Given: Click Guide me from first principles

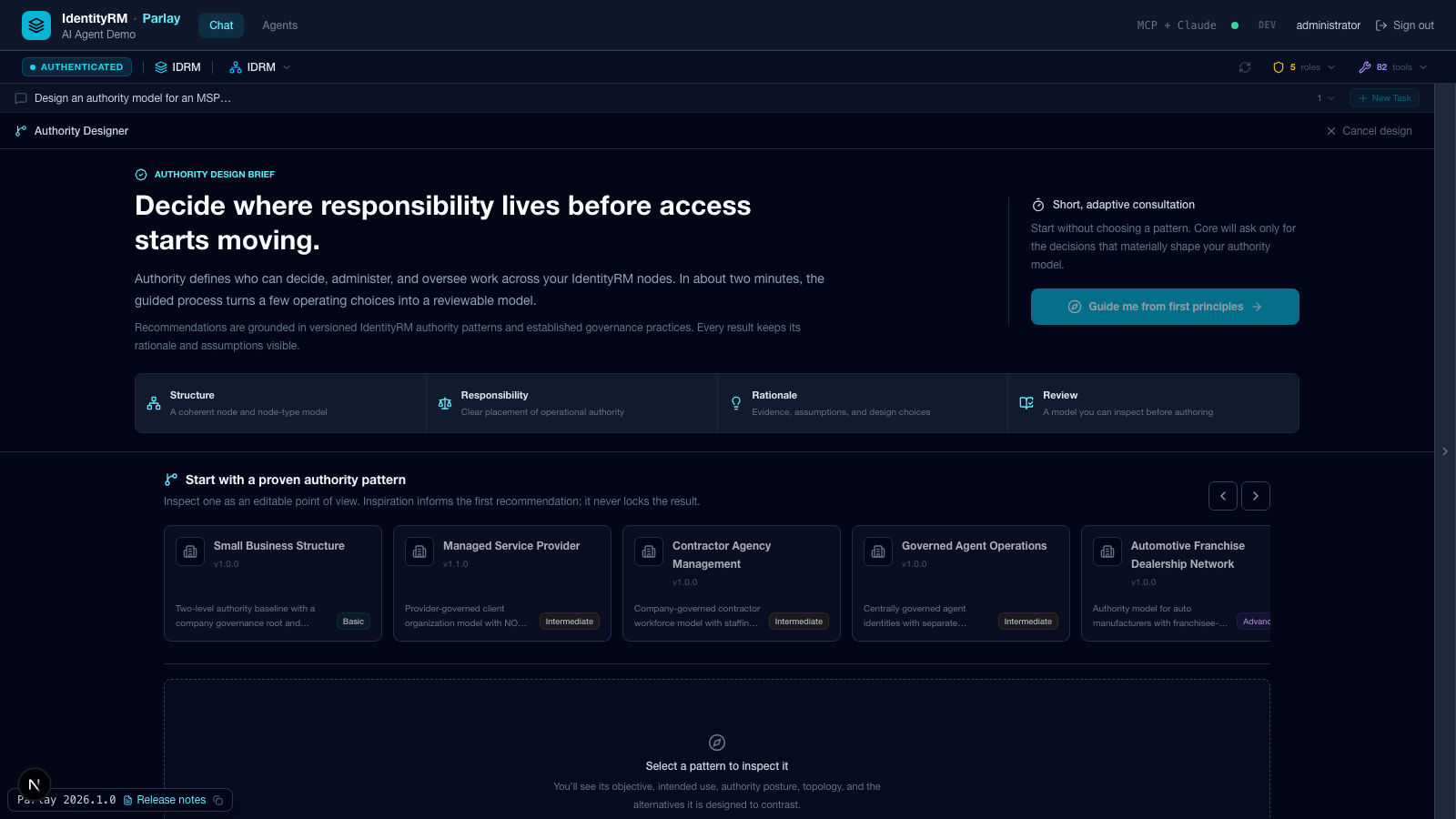Looking at the screenshot, I should click(1165, 307).
